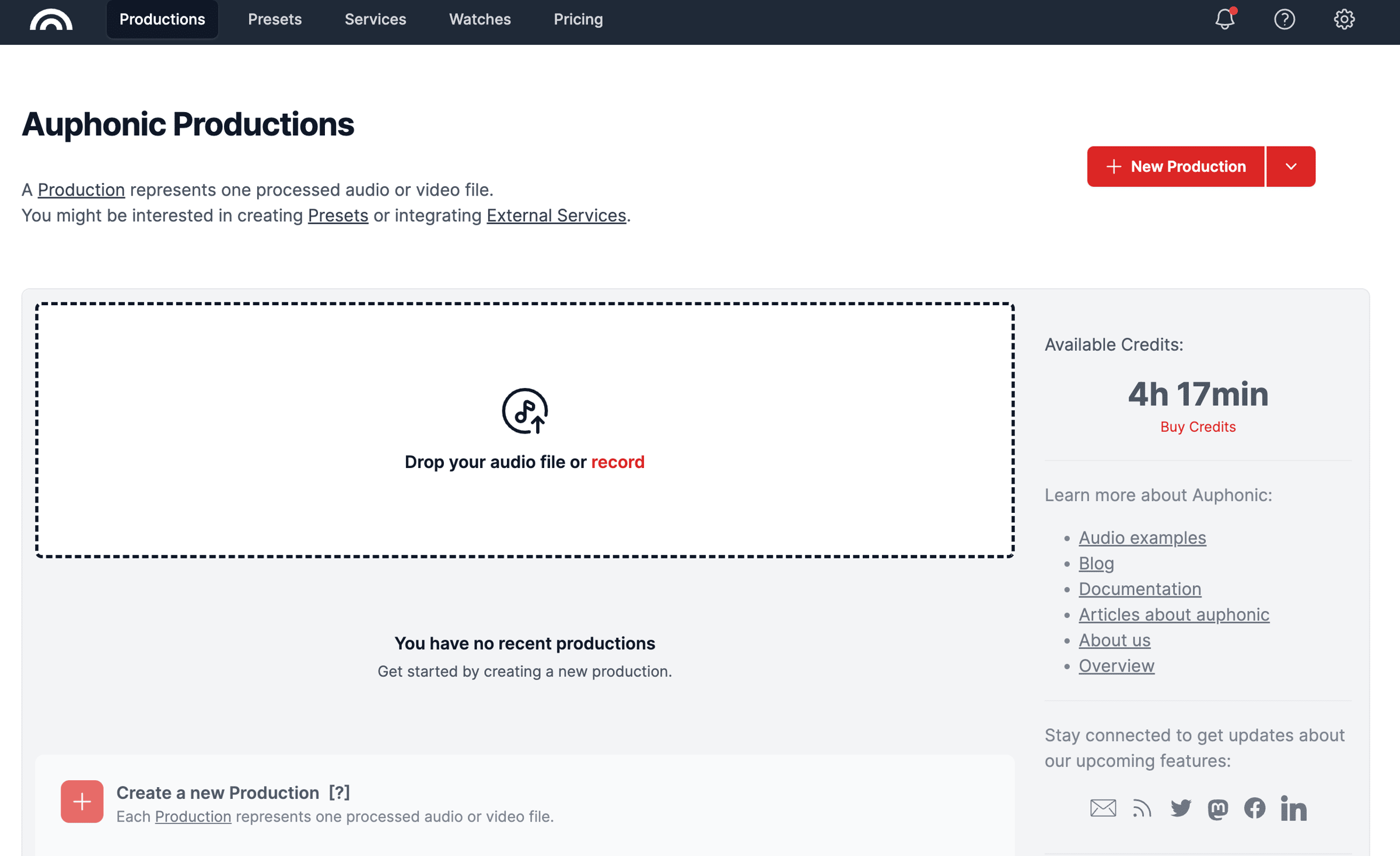Open the Overview link

click(1116, 666)
